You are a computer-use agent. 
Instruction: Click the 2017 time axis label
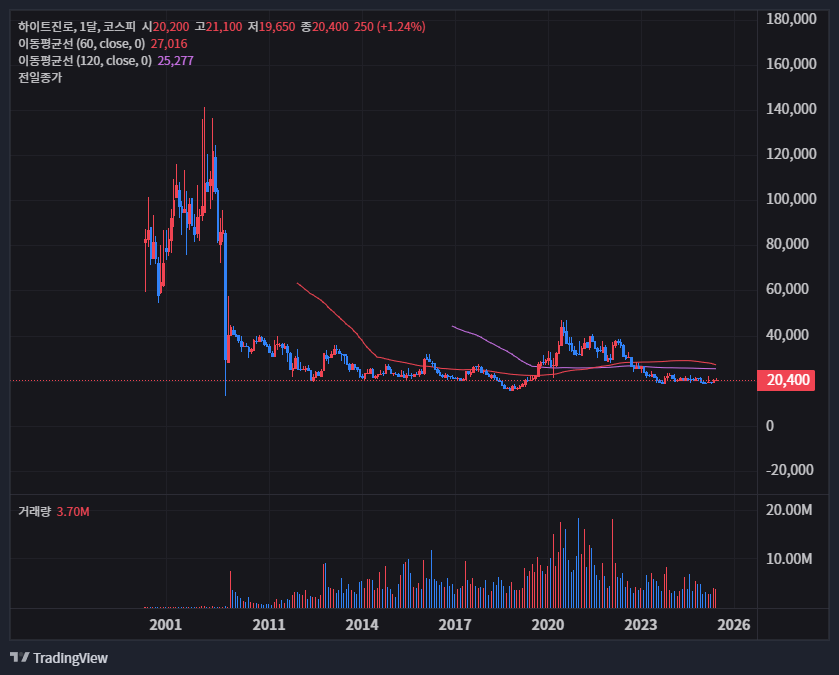pos(455,625)
